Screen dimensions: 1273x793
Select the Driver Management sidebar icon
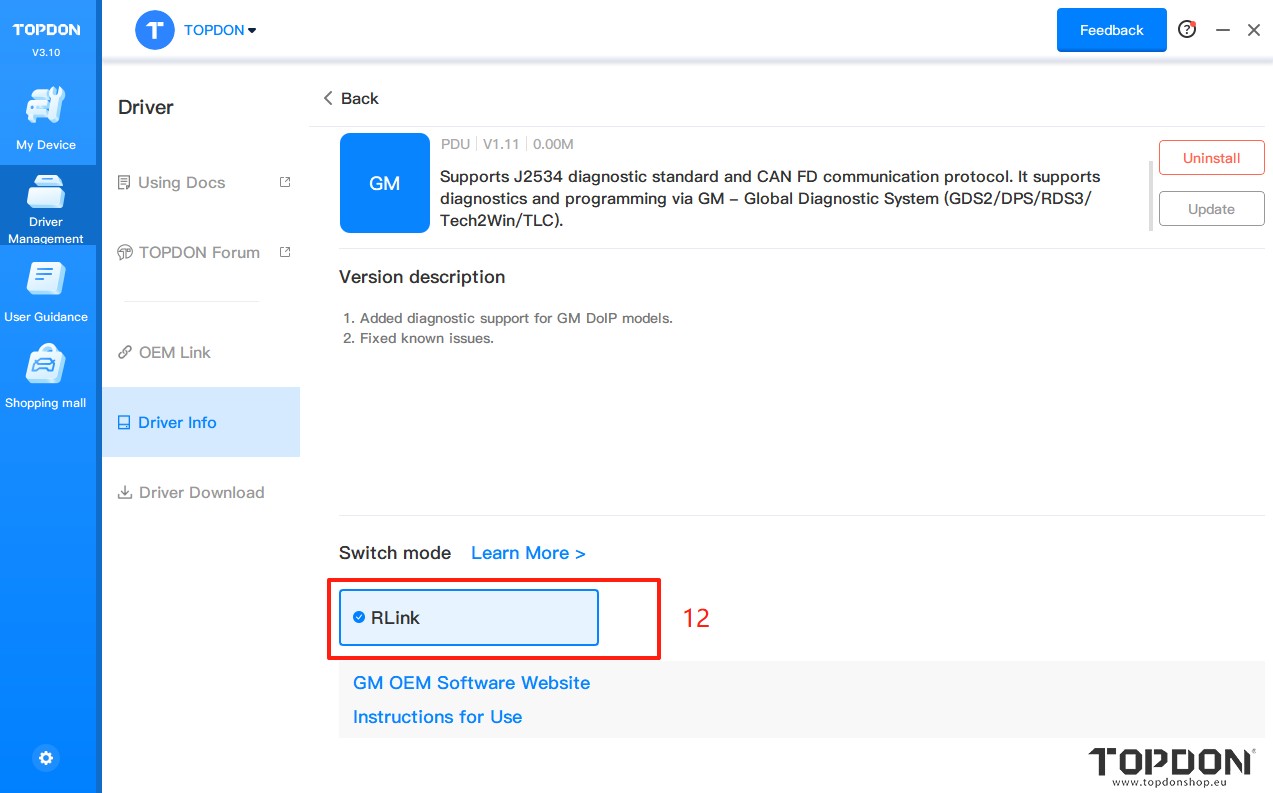pyautogui.click(x=46, y=205)
